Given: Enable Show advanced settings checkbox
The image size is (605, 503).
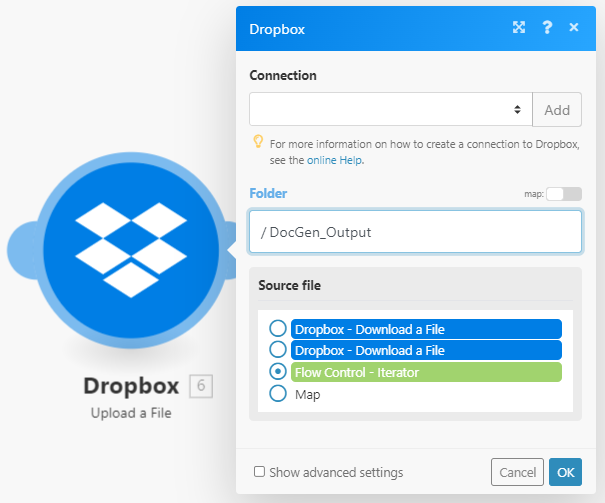Looking at the screenshot, I should pyautogui.click(x=259, y=471).
